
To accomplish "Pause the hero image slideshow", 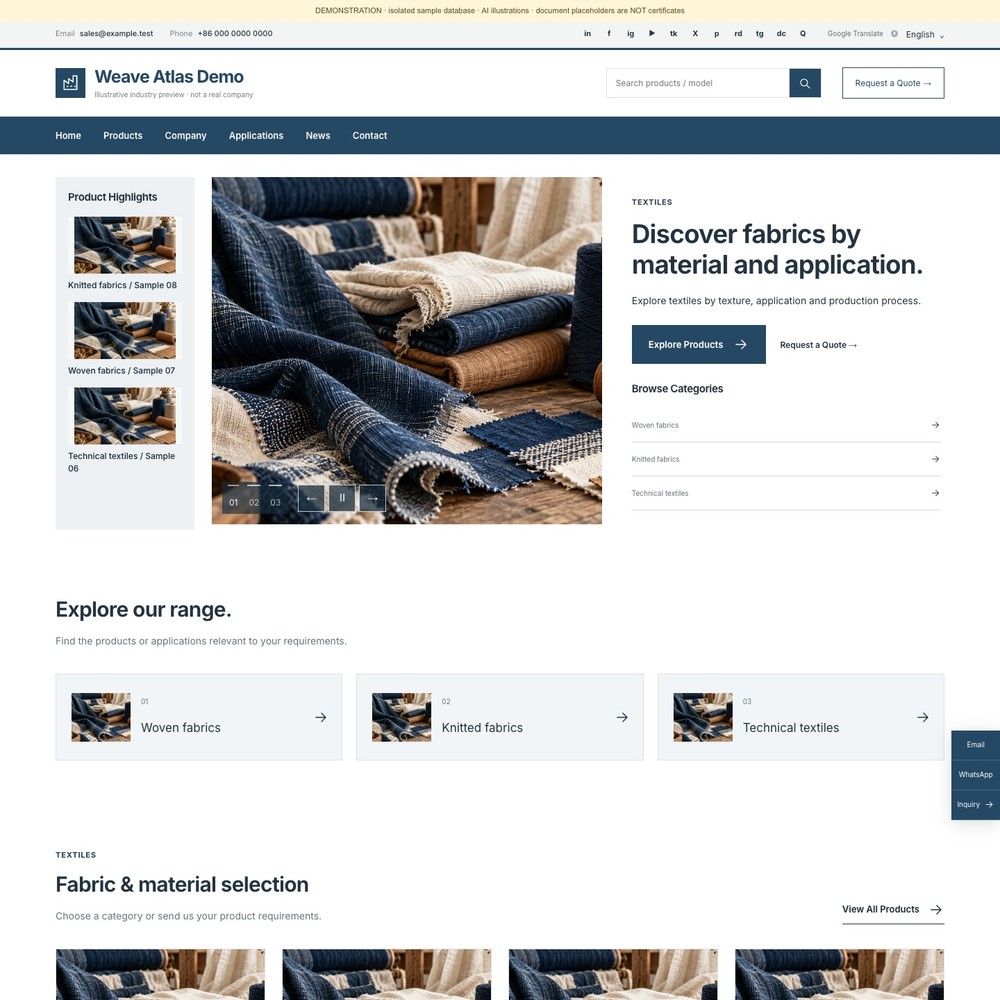I will (342, 498).
